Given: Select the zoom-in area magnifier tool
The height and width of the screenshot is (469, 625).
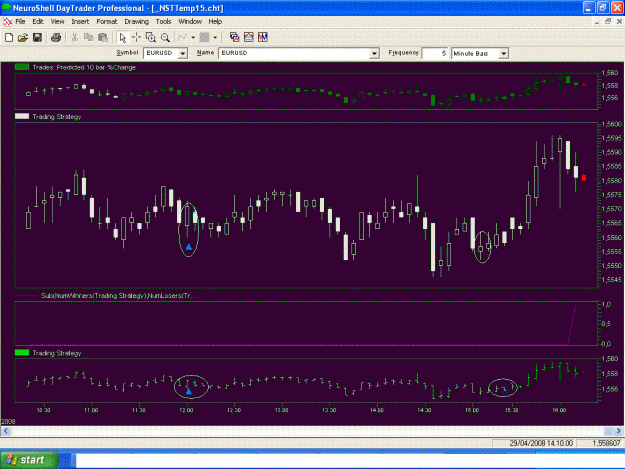Looking at the screenshot, I should point(151,37).
